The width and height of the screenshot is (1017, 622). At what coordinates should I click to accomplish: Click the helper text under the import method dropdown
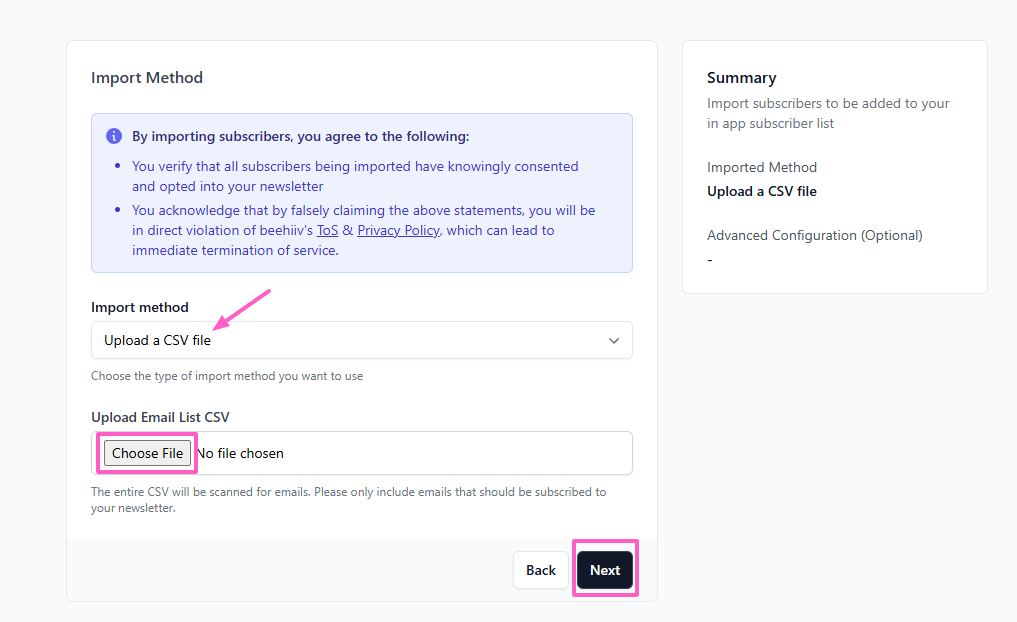[x=227, y=376]
